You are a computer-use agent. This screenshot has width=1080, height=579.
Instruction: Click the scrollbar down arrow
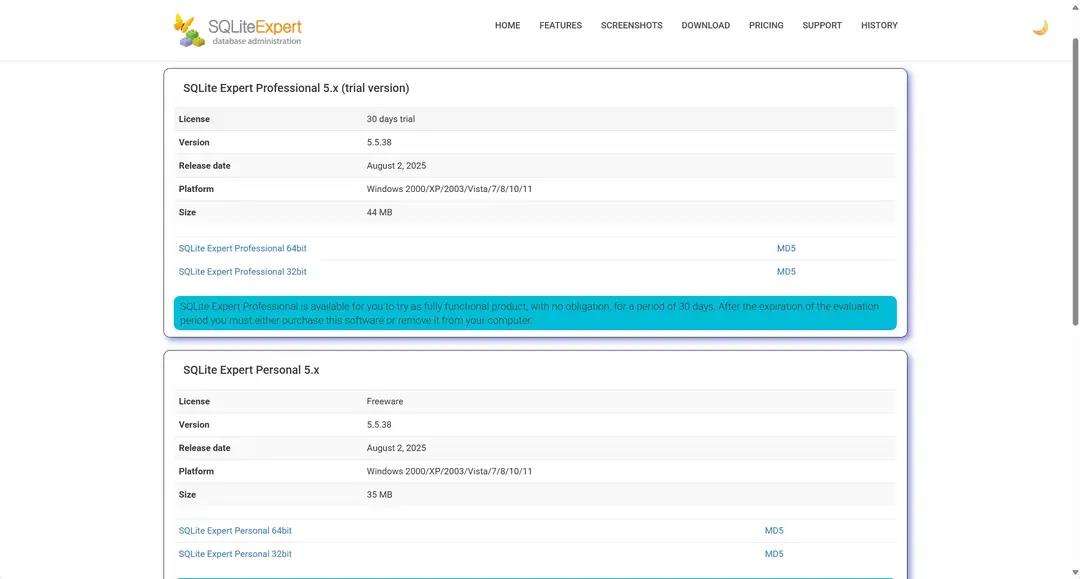click(x=1074, y=573)
